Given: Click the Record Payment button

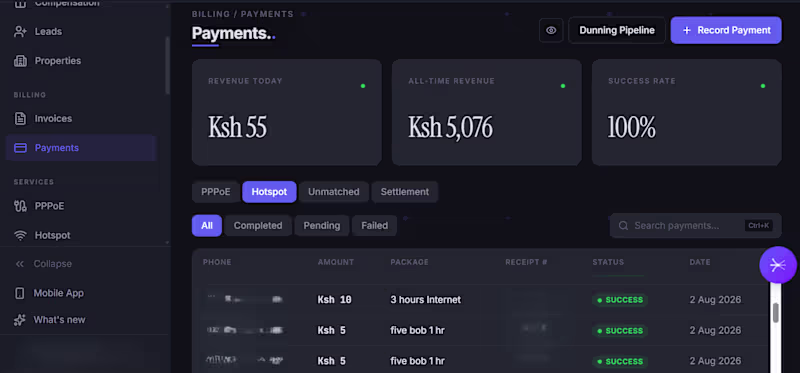Looking at the screenshot, I should tap(726, 31).
